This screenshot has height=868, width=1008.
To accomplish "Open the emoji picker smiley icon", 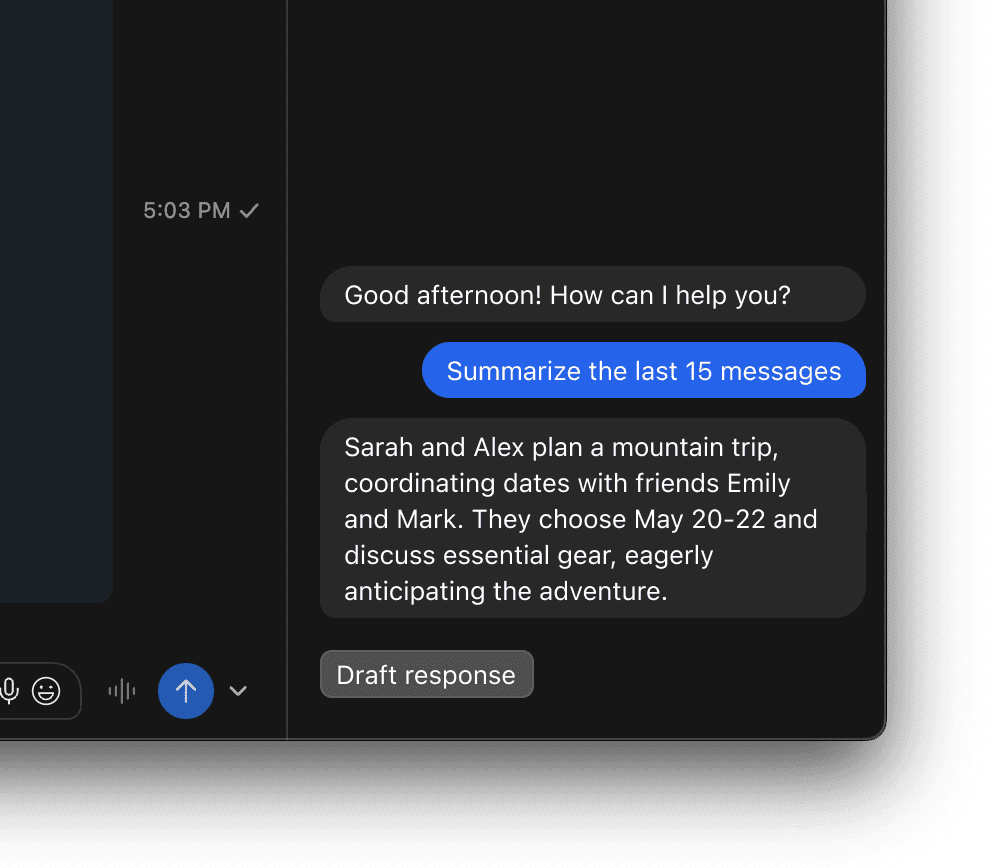I will (46, 690).
